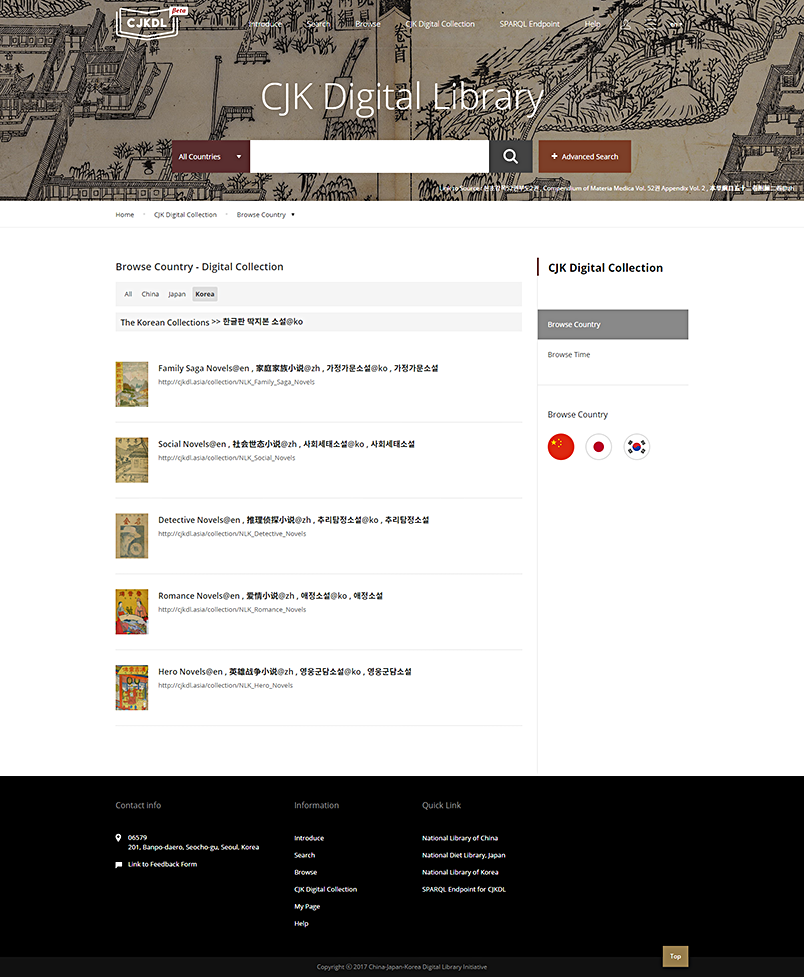Open the Social Novels title
Image resolution: width=804 pixels, height=977 pixels.
tap(286, 444)
